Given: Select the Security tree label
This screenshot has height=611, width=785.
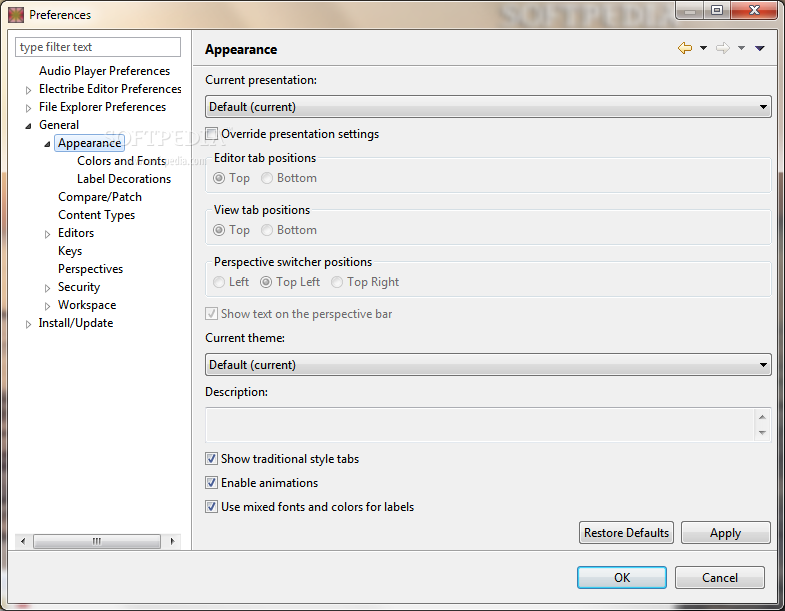Looking at the screenshot, I should (x=79, y=287).
